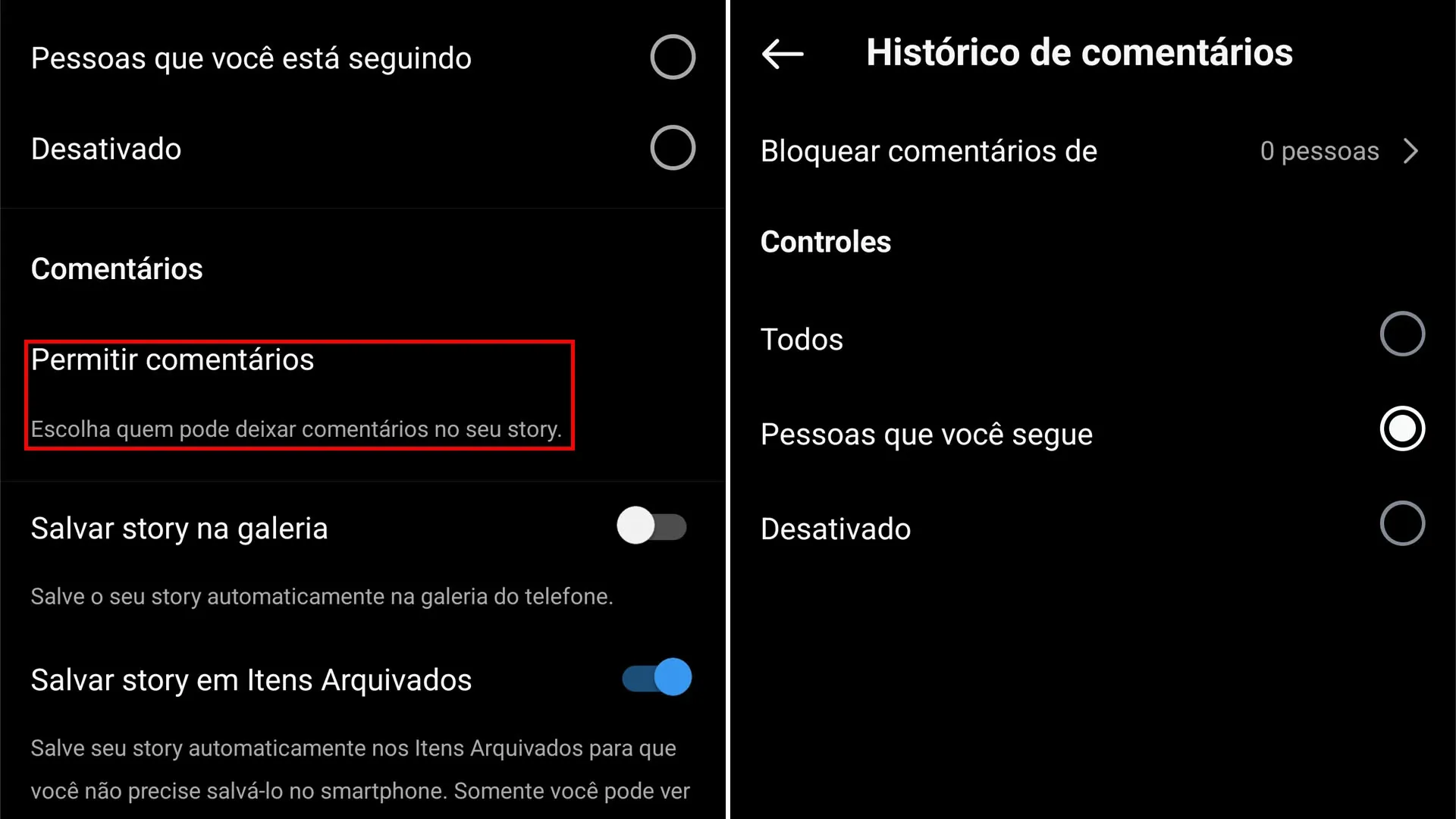The height and width of the screenshot is (819, 1456).
Task: Tap Histórico de comentários title
Action: pos(1079,53)
